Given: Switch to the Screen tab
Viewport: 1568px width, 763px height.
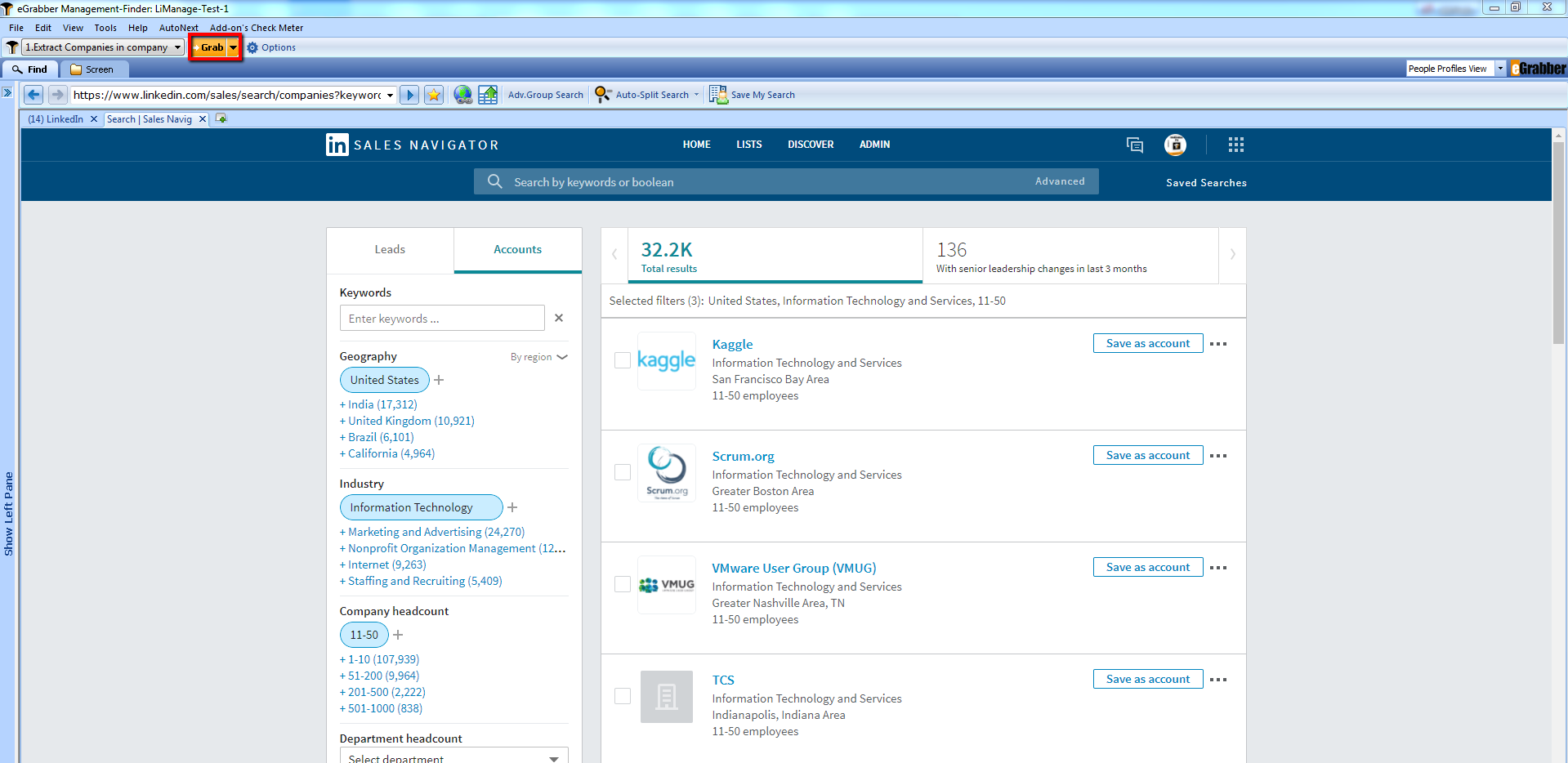Looking at the screenshot, I should click(93, 69).
